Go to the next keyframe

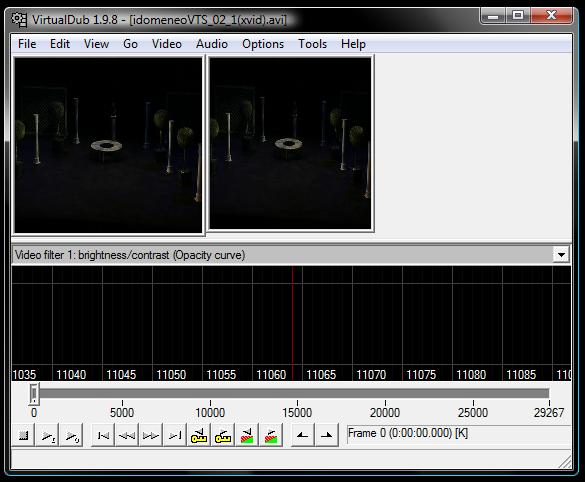(223, 435)
